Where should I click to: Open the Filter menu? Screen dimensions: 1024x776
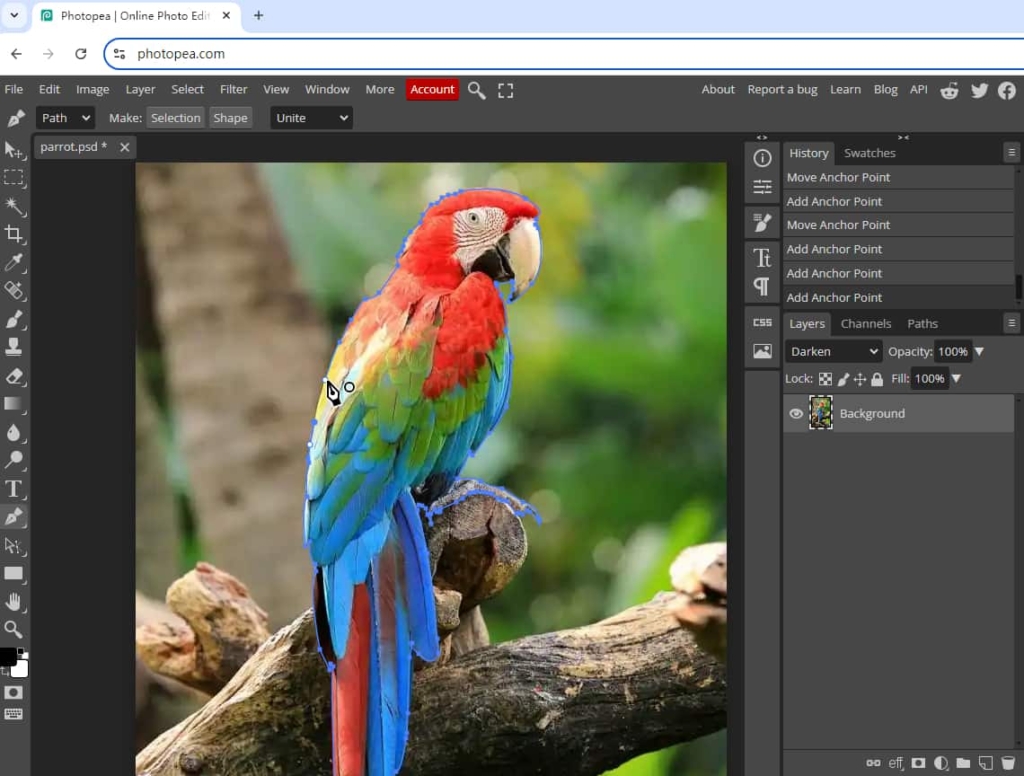233,89
